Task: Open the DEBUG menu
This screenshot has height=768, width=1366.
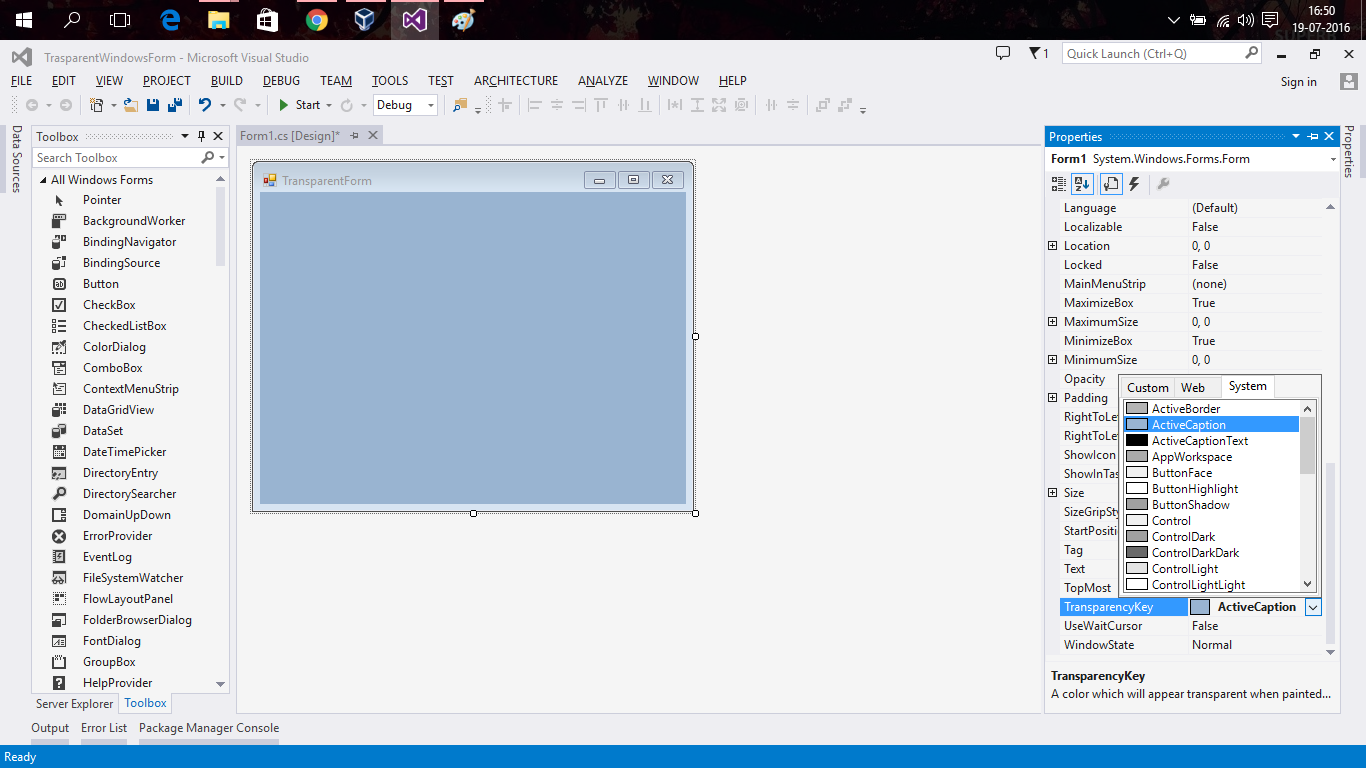Action: tap(281, 81)
